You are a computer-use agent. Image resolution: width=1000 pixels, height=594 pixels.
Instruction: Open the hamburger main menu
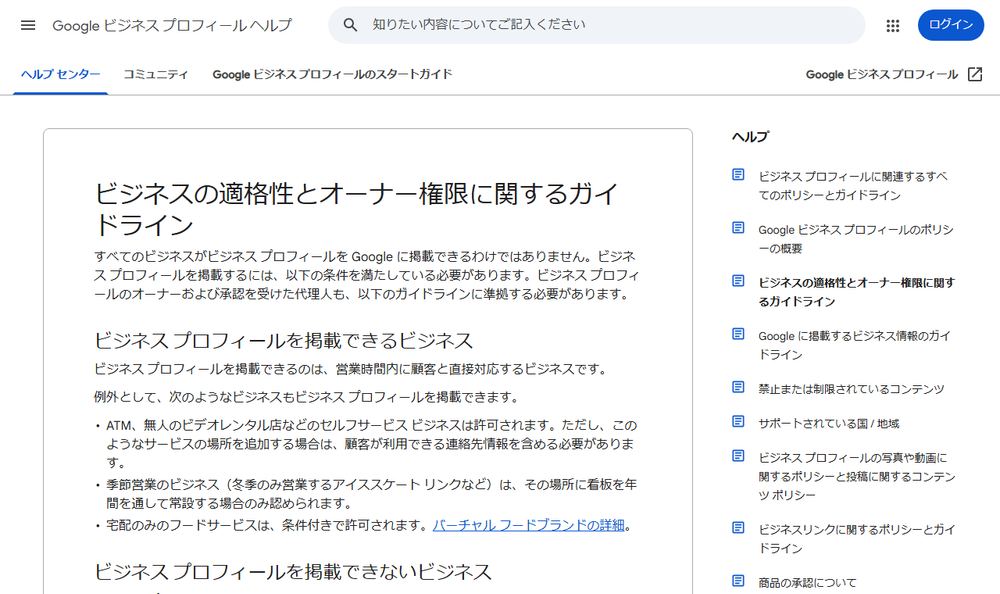[x=28, y=26]
